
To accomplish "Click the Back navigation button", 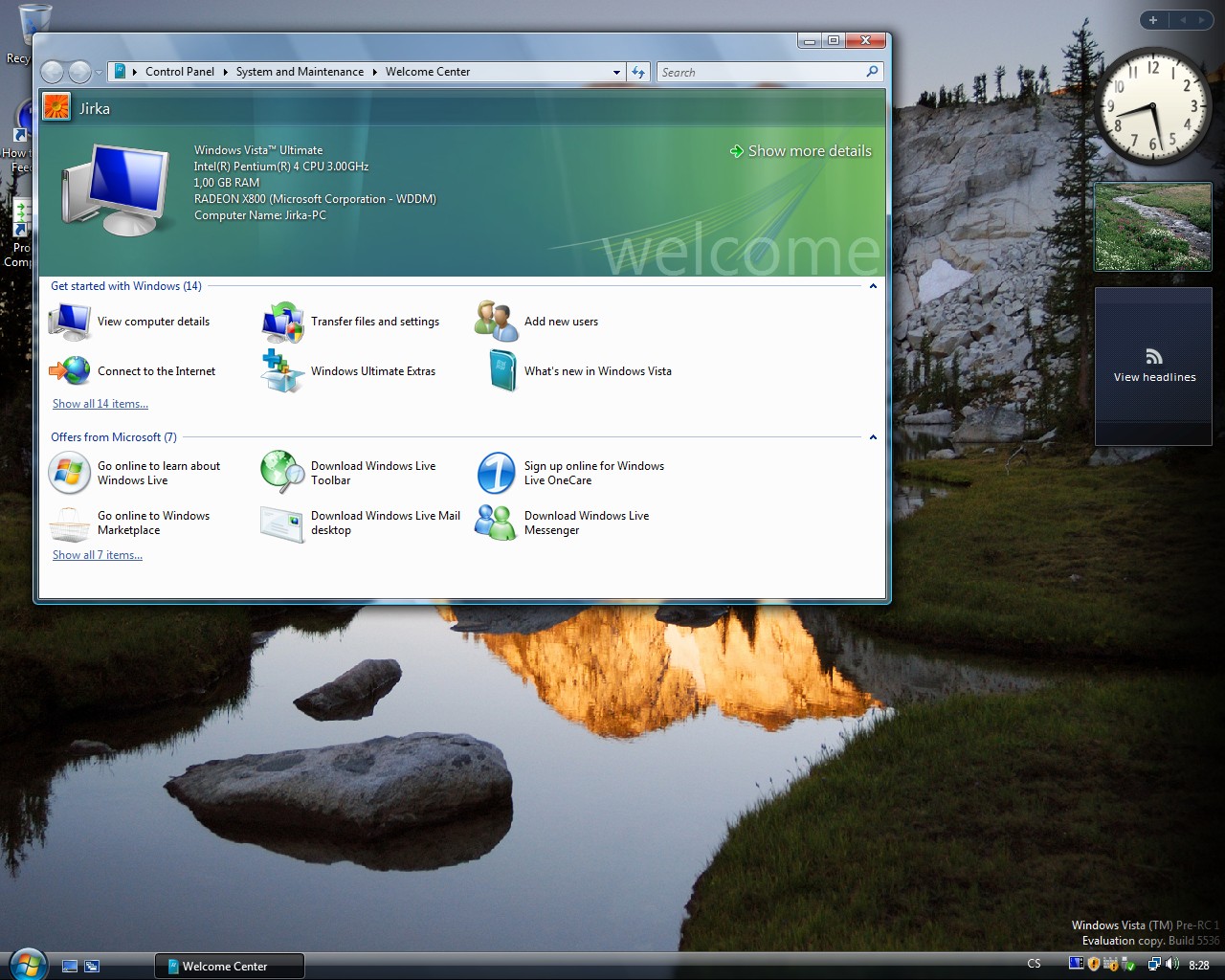I will click(54, 72).
